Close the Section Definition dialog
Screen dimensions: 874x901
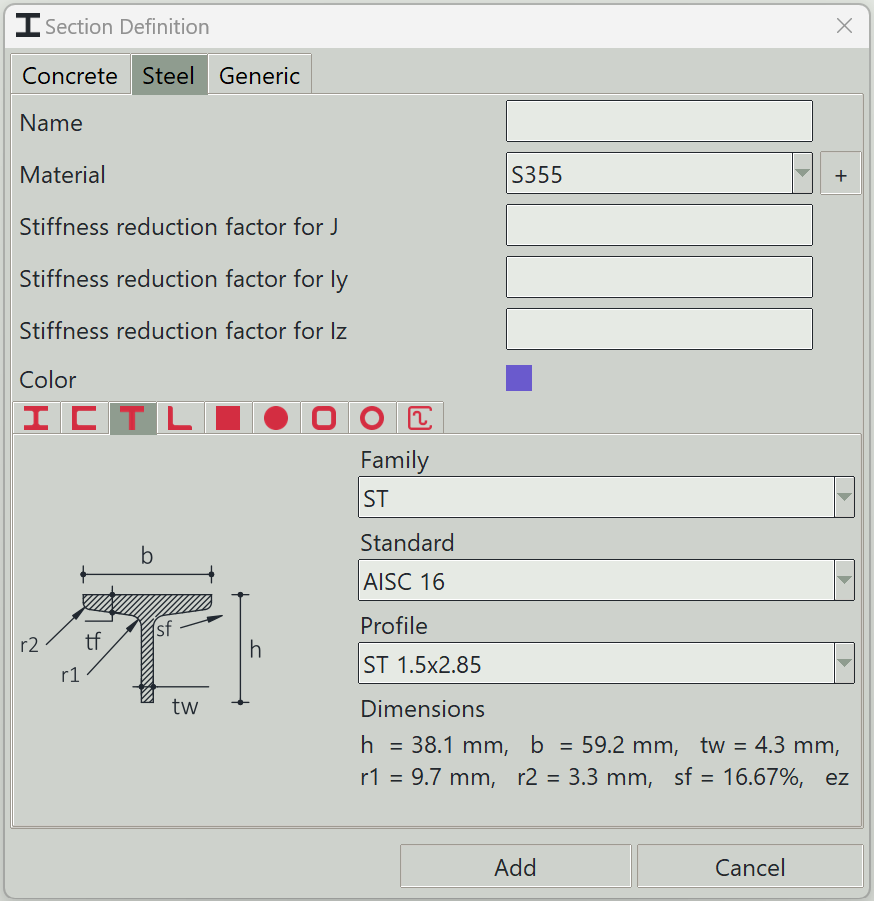pos(844,26)
